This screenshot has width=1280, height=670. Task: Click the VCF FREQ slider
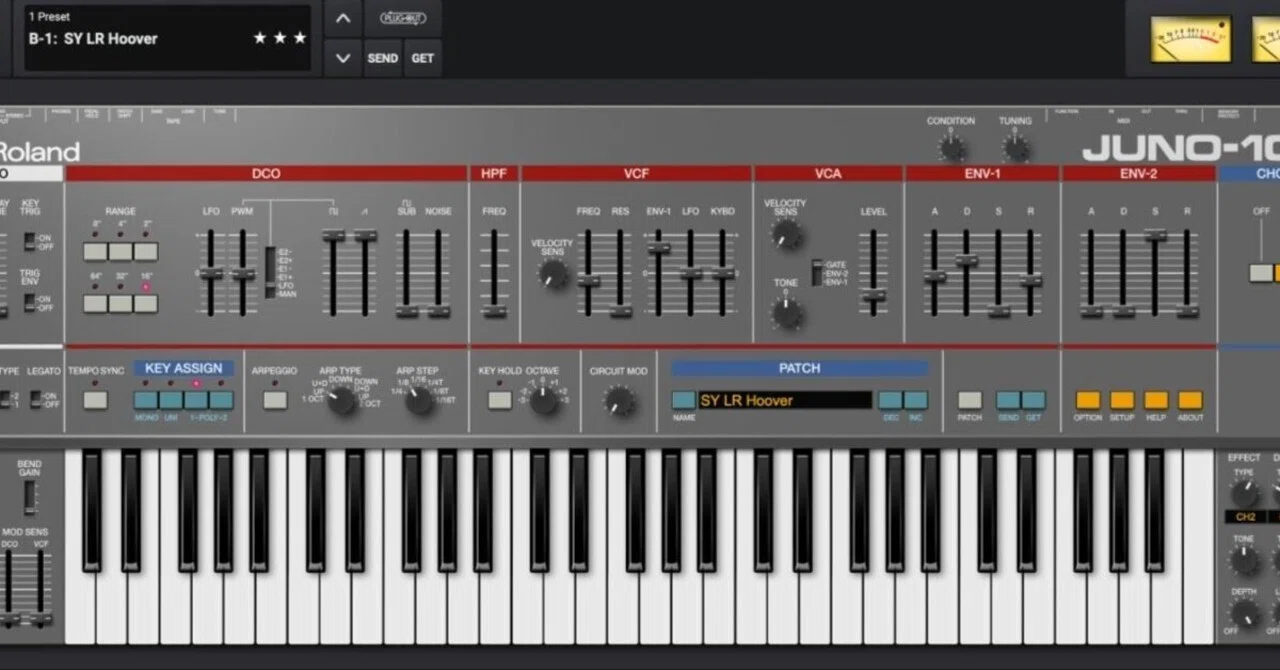[588, 273]
